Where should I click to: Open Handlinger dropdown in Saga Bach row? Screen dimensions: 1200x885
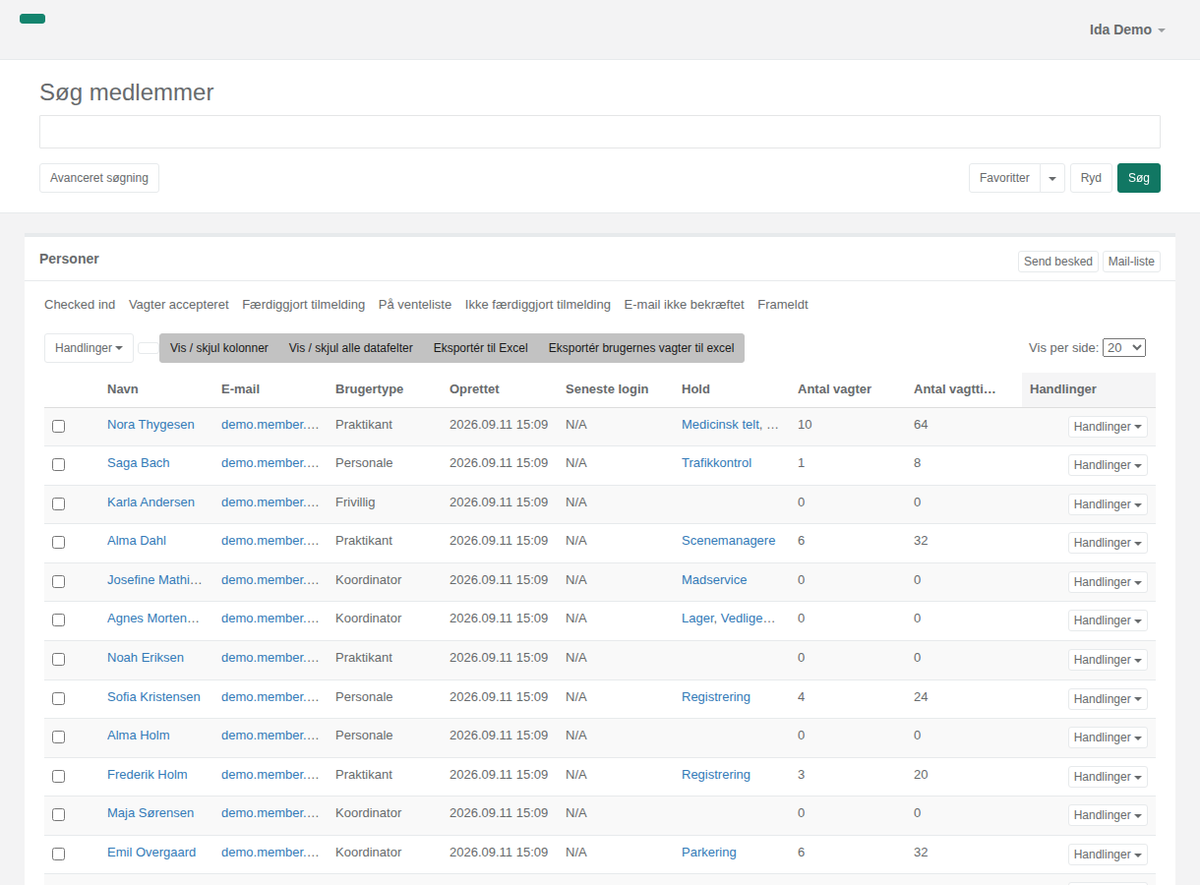1107,466
